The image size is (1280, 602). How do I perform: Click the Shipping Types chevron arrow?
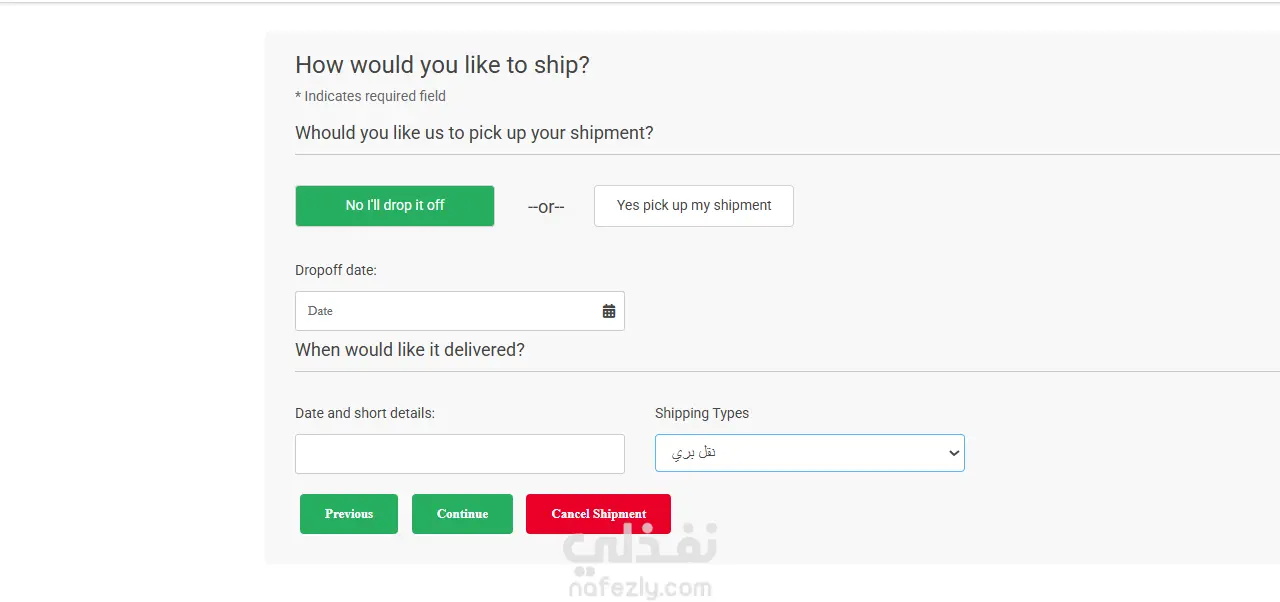pos(953,453)
